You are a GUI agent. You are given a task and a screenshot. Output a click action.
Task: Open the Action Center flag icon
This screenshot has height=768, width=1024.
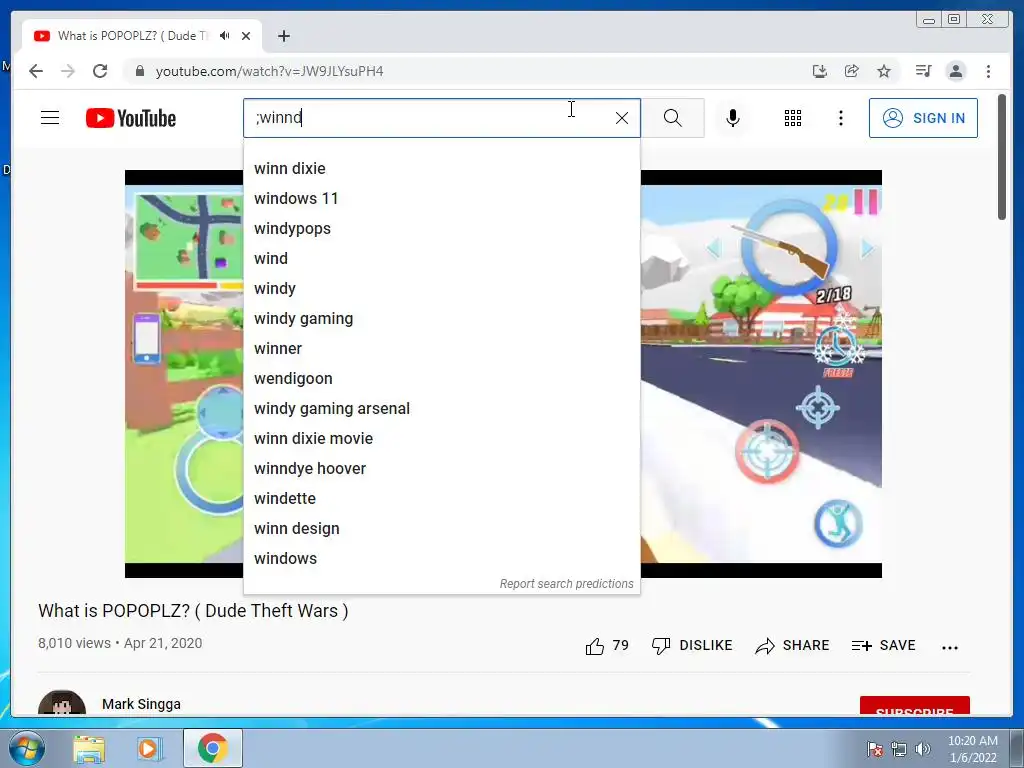point(875,749)
